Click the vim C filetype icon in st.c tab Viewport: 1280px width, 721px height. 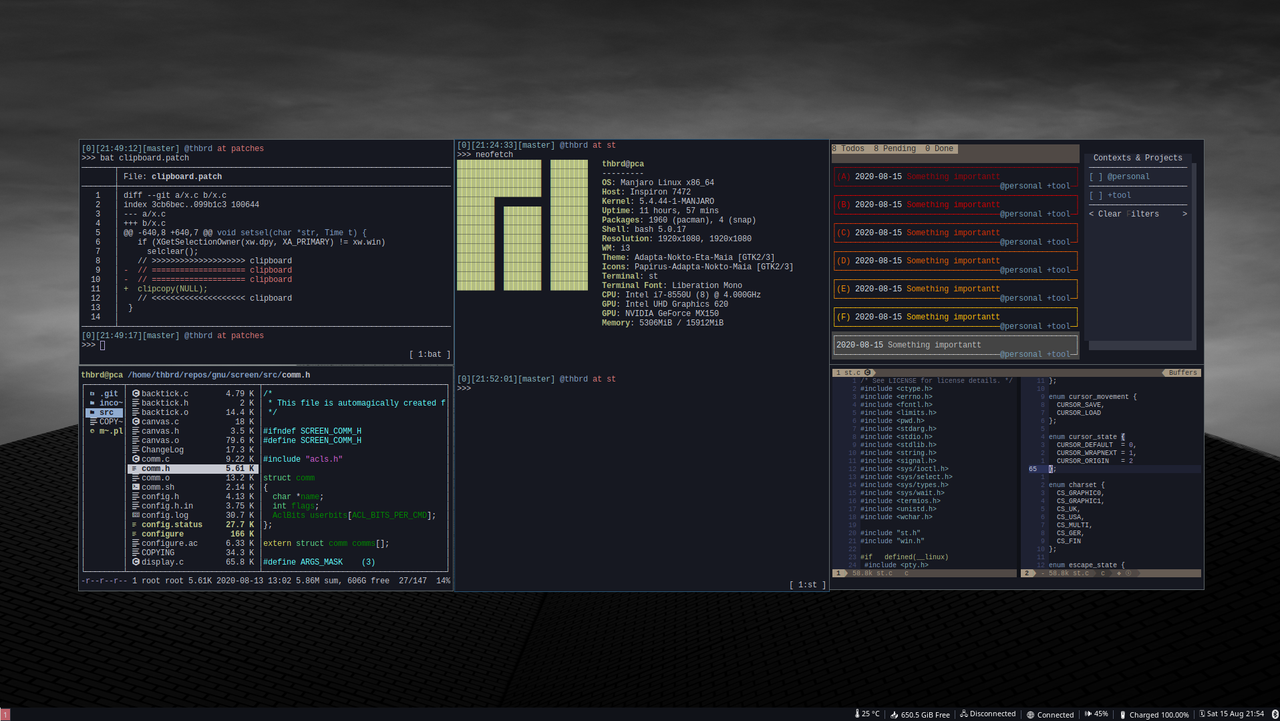click(x=869, y=373)
